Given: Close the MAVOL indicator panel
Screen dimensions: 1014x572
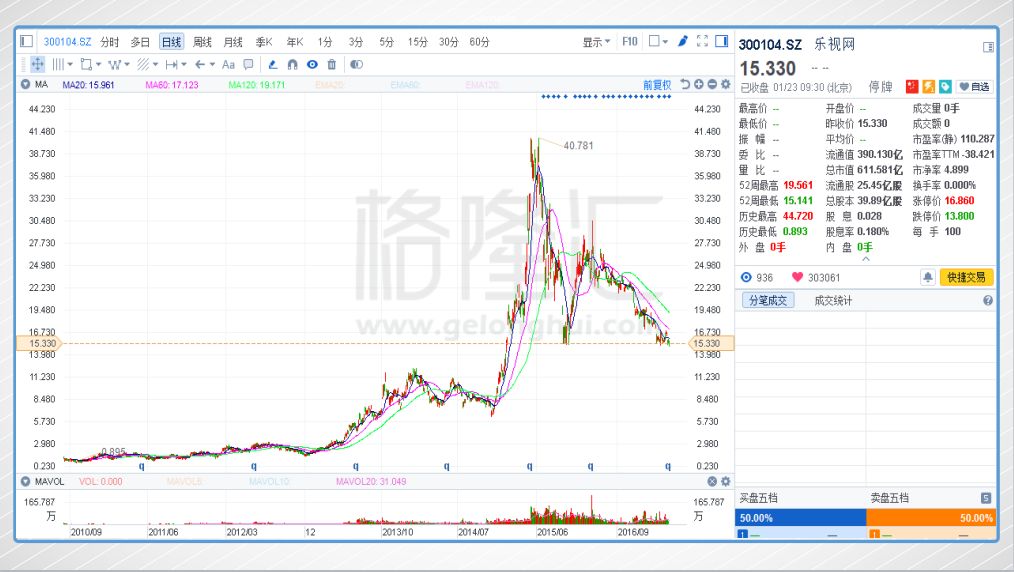Looking at the screenshot, I should pos(712,482).
